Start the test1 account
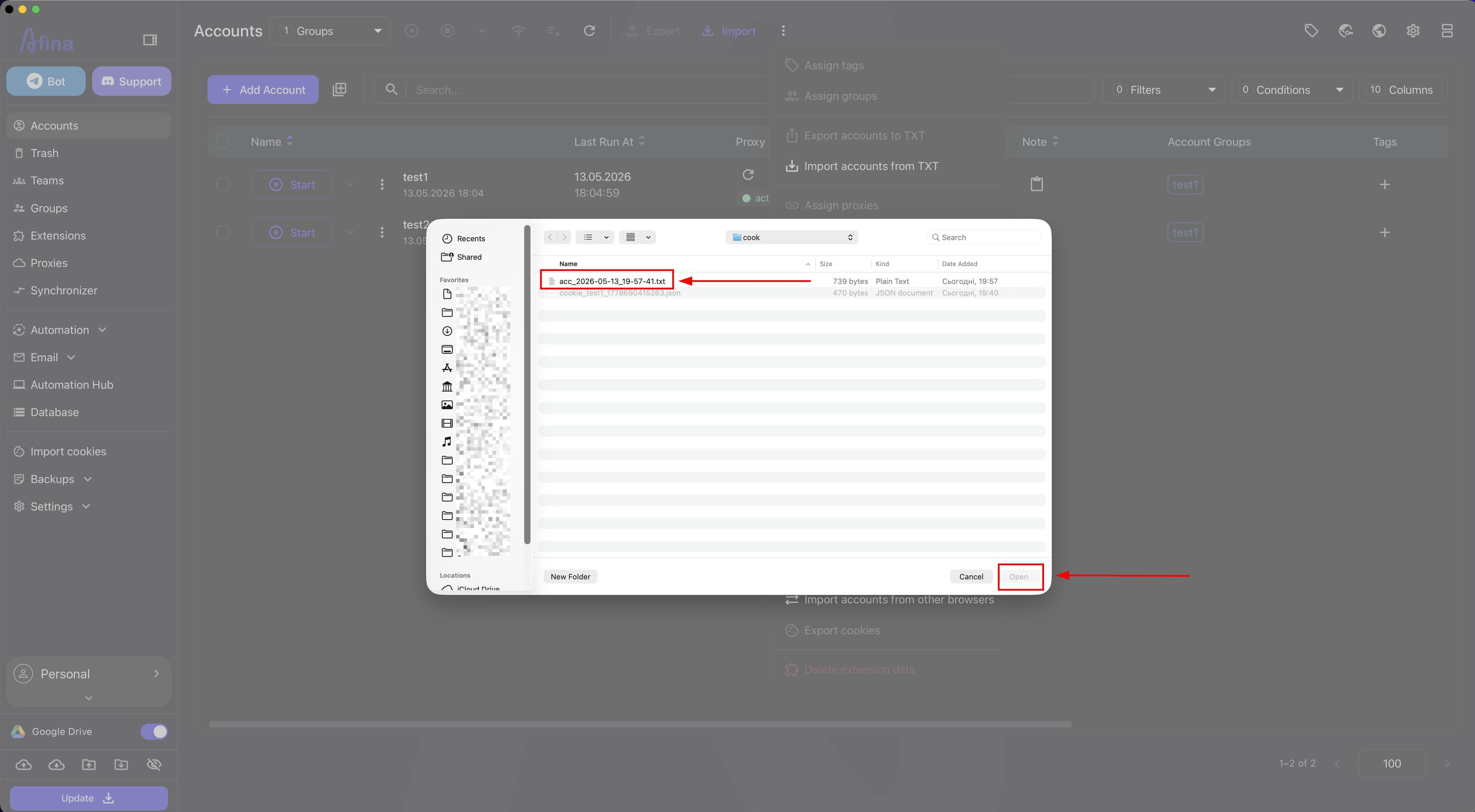The image size is (1475, 812). click(x=292, y=184)
